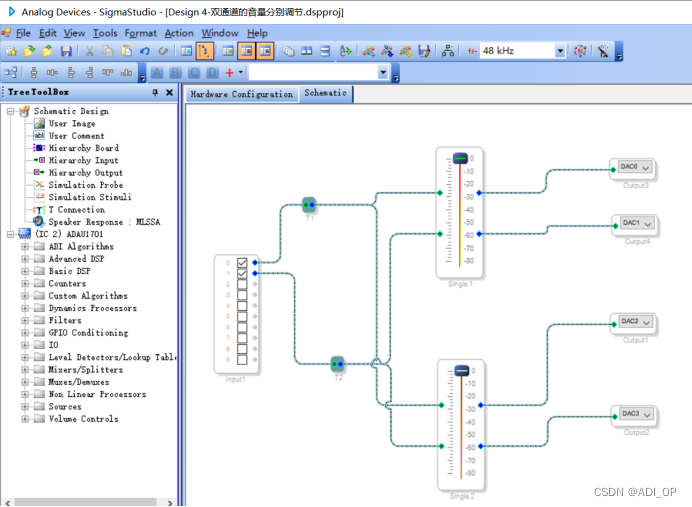The image size is (692, 507).
Task: Select Speaker Response MLSSA item
Action: pos(104,222)
